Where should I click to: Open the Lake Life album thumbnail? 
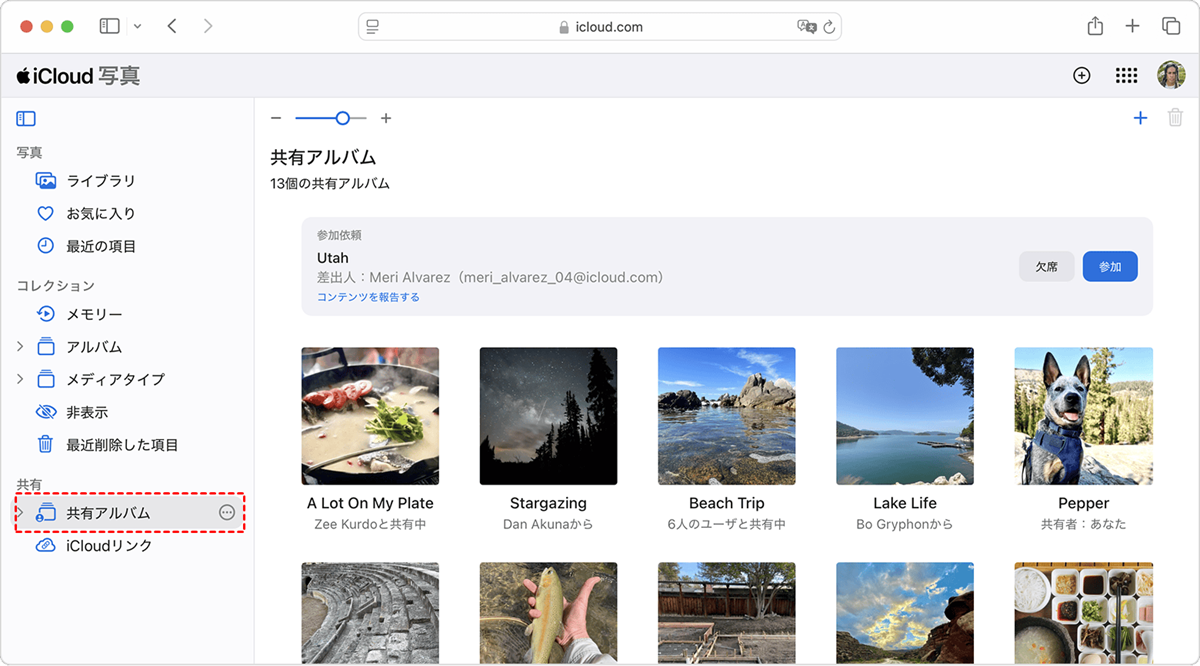pyautogui.click(x=905, y=416)
